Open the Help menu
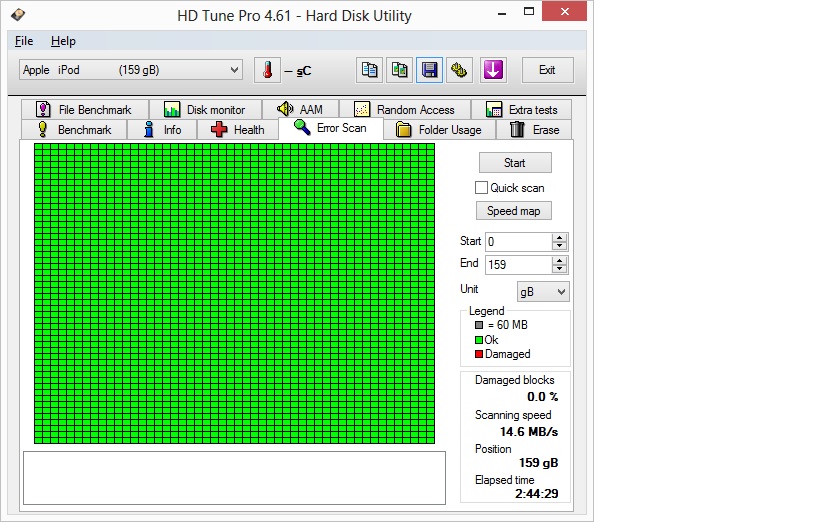This screenshot has width=819, height=522. tap(63, 41)
